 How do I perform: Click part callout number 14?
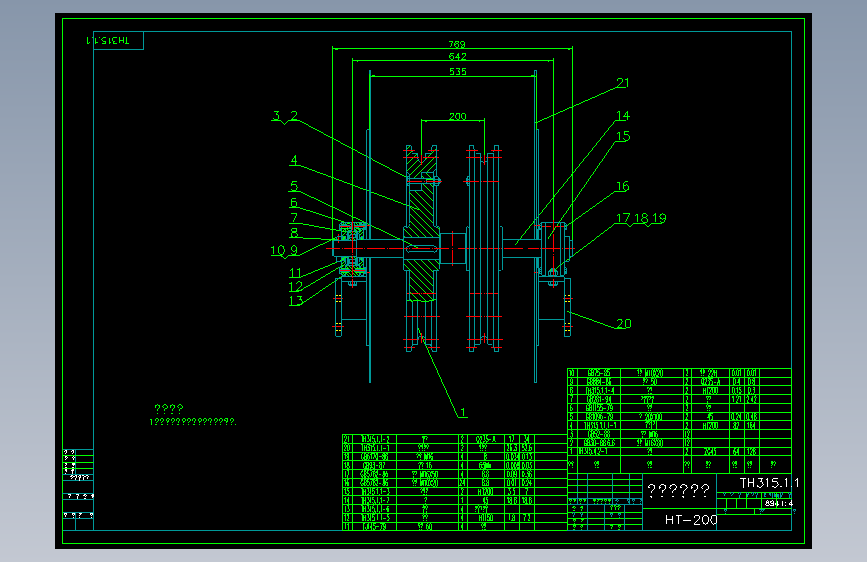click(623, 116)
